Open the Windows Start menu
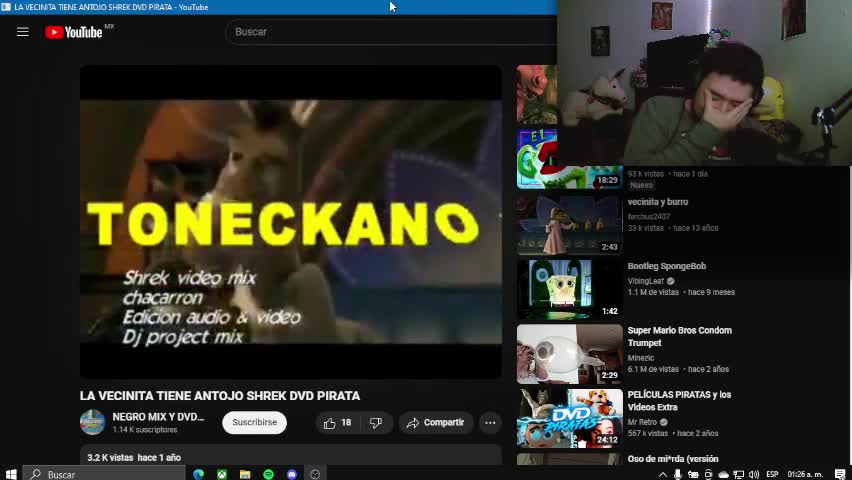The image size is (852, 480). pos(11,474)
